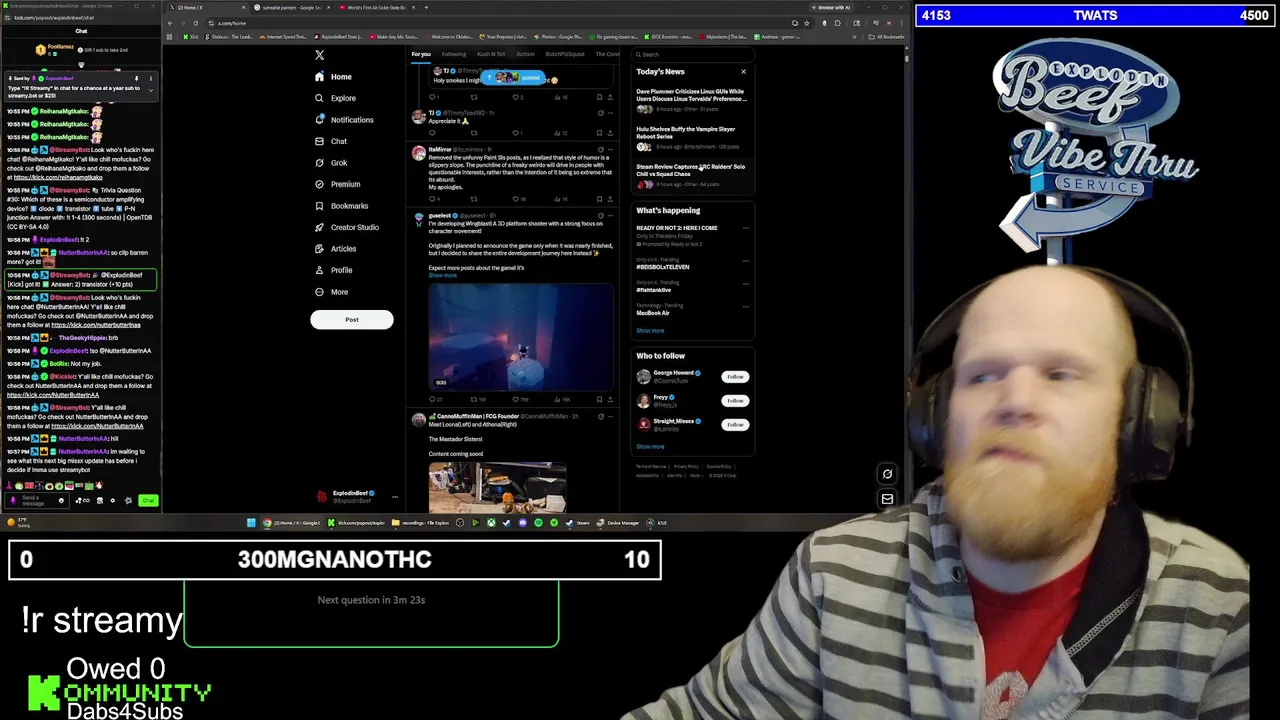Open Steam on the taskbar
The width and height of the screenshot is (1280, 720).
580,523
